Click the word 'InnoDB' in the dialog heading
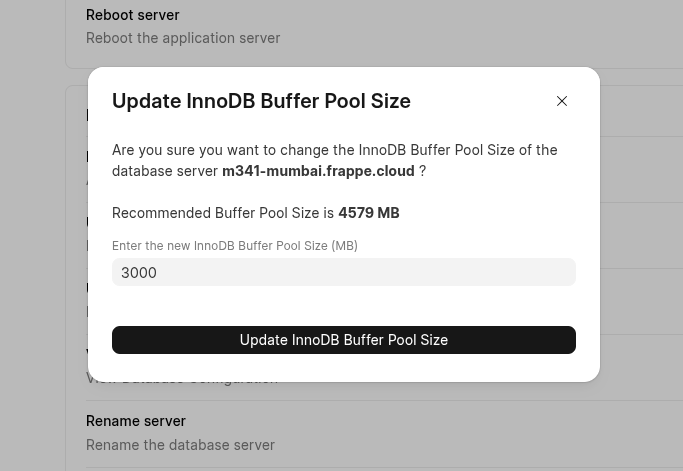This screenshot has height=471, width=683. (221, 101)
